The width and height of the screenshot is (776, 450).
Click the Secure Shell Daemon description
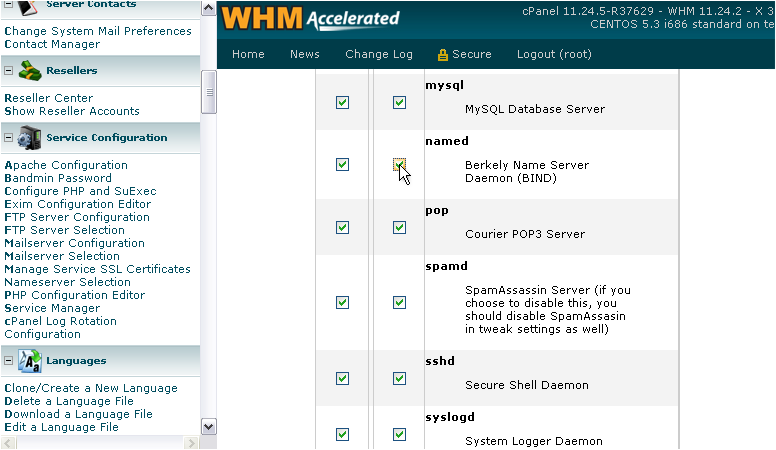[527, 385]
